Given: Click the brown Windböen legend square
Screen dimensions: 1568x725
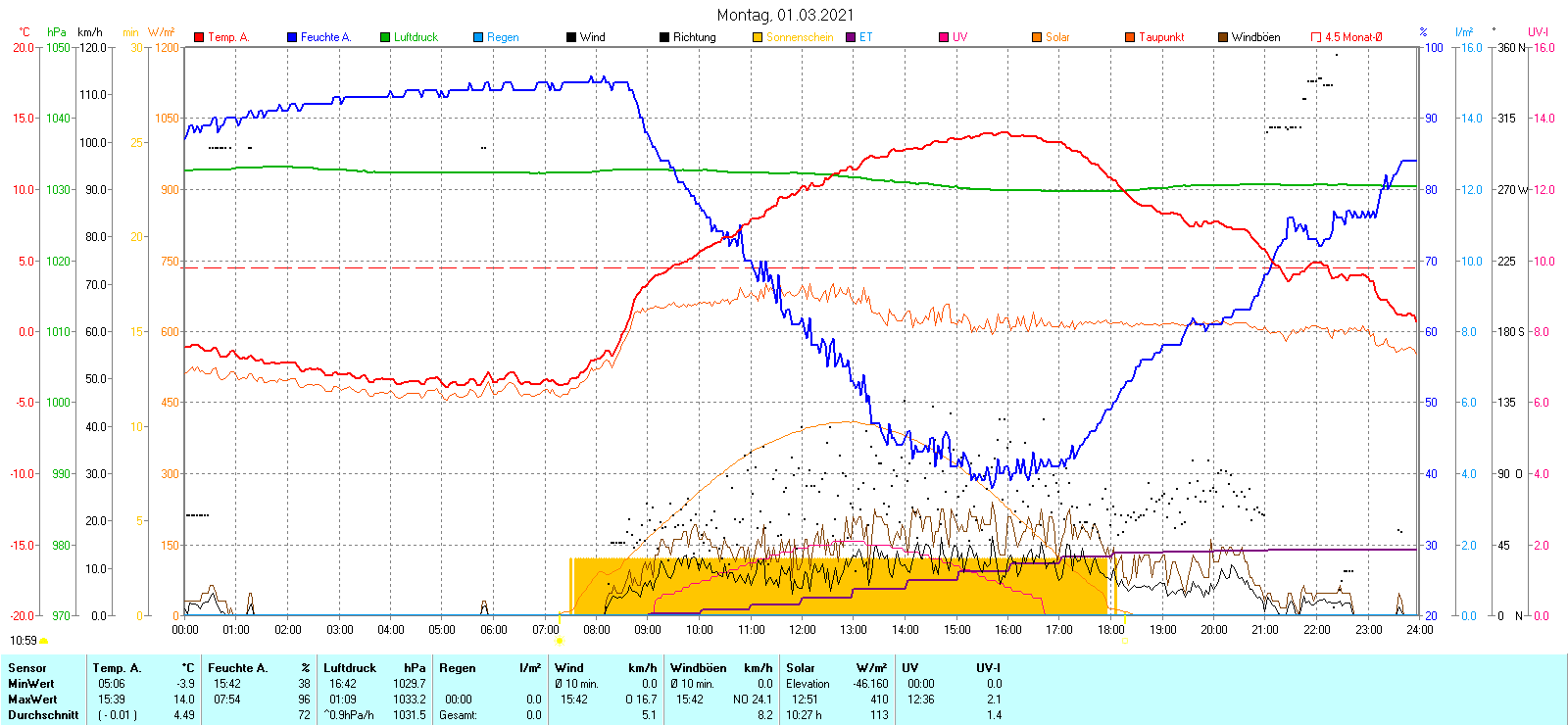Looking at the screenshot, I should 1223,37.
